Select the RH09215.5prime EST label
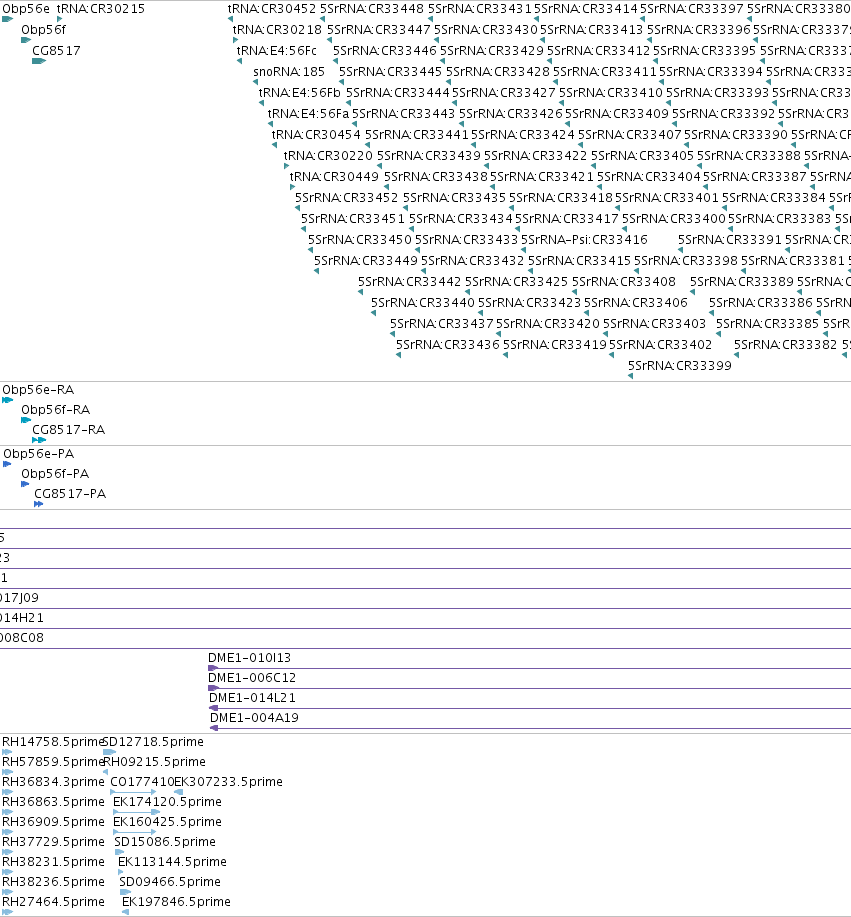Viewport: 851px width, 917px height. point(154,761)
